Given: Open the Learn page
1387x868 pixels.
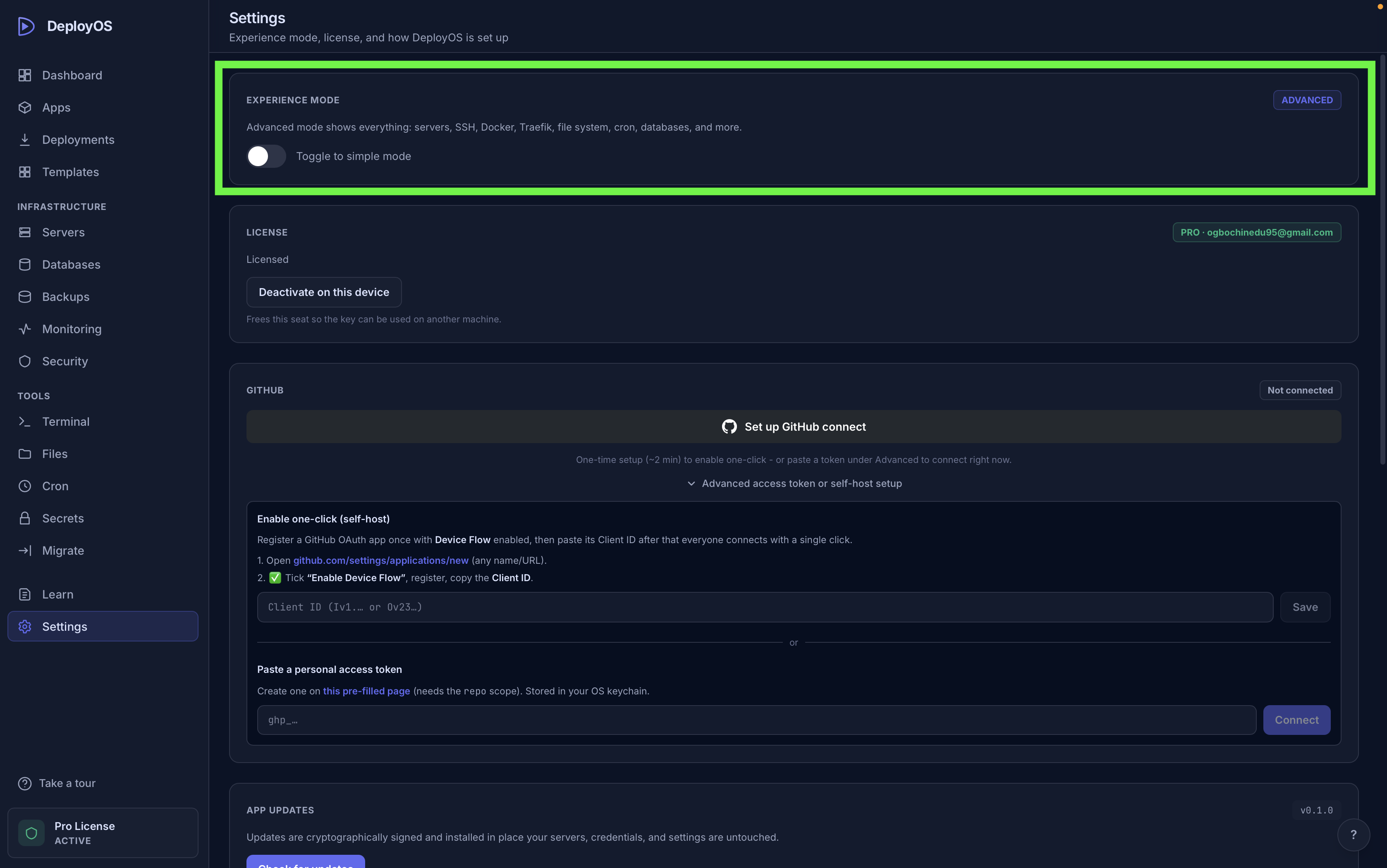Looking at the screenshot, I should (x=103, y=594).
